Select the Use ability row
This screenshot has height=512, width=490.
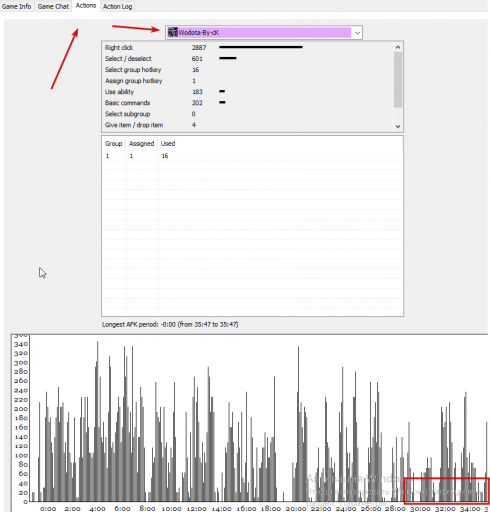tap(247, 92)
